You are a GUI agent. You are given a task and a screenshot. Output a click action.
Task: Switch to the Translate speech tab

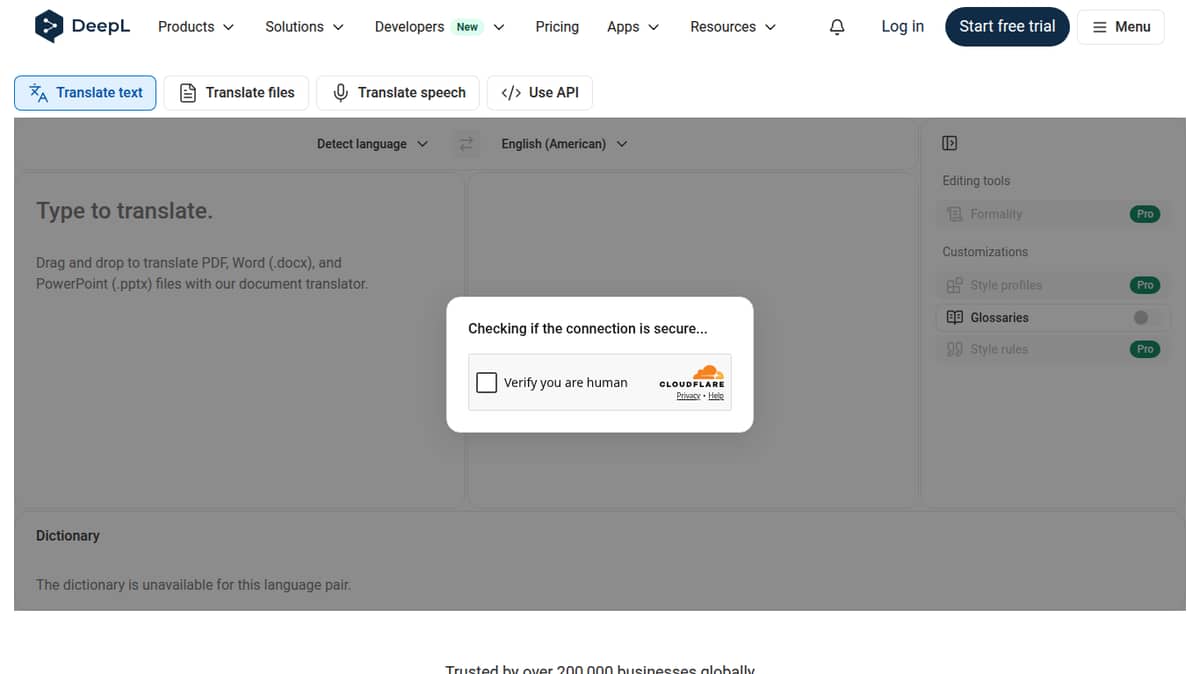click(x=398, y=92)
